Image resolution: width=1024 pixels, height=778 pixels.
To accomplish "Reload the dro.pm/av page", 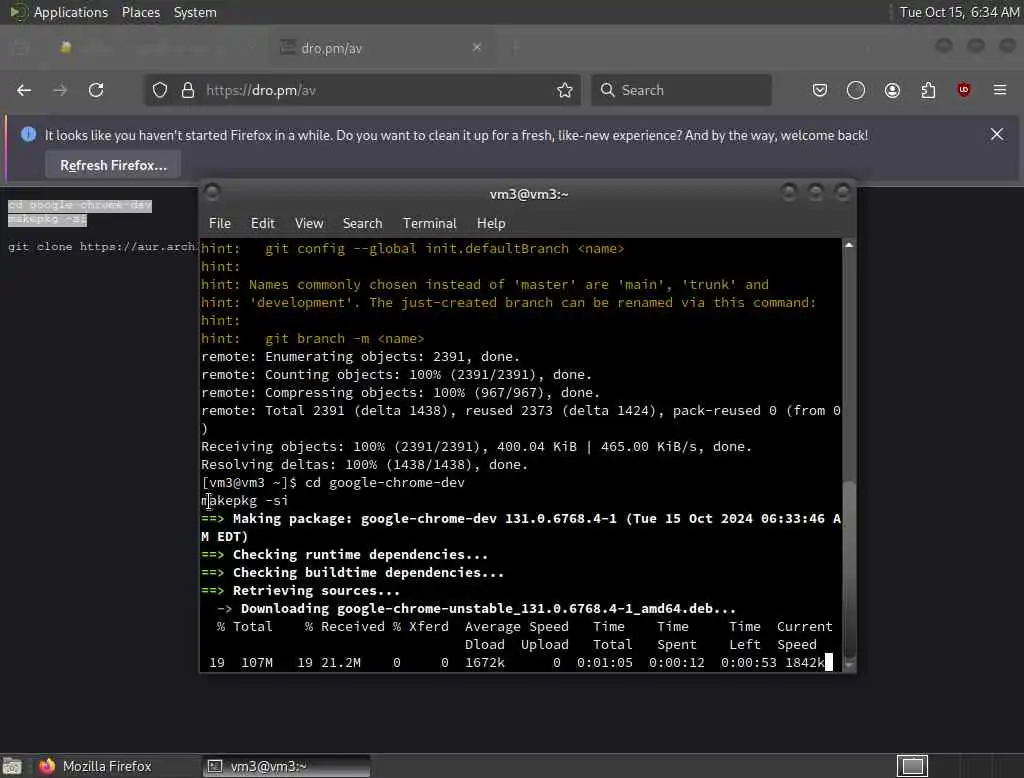I will [x=96, y=90].
